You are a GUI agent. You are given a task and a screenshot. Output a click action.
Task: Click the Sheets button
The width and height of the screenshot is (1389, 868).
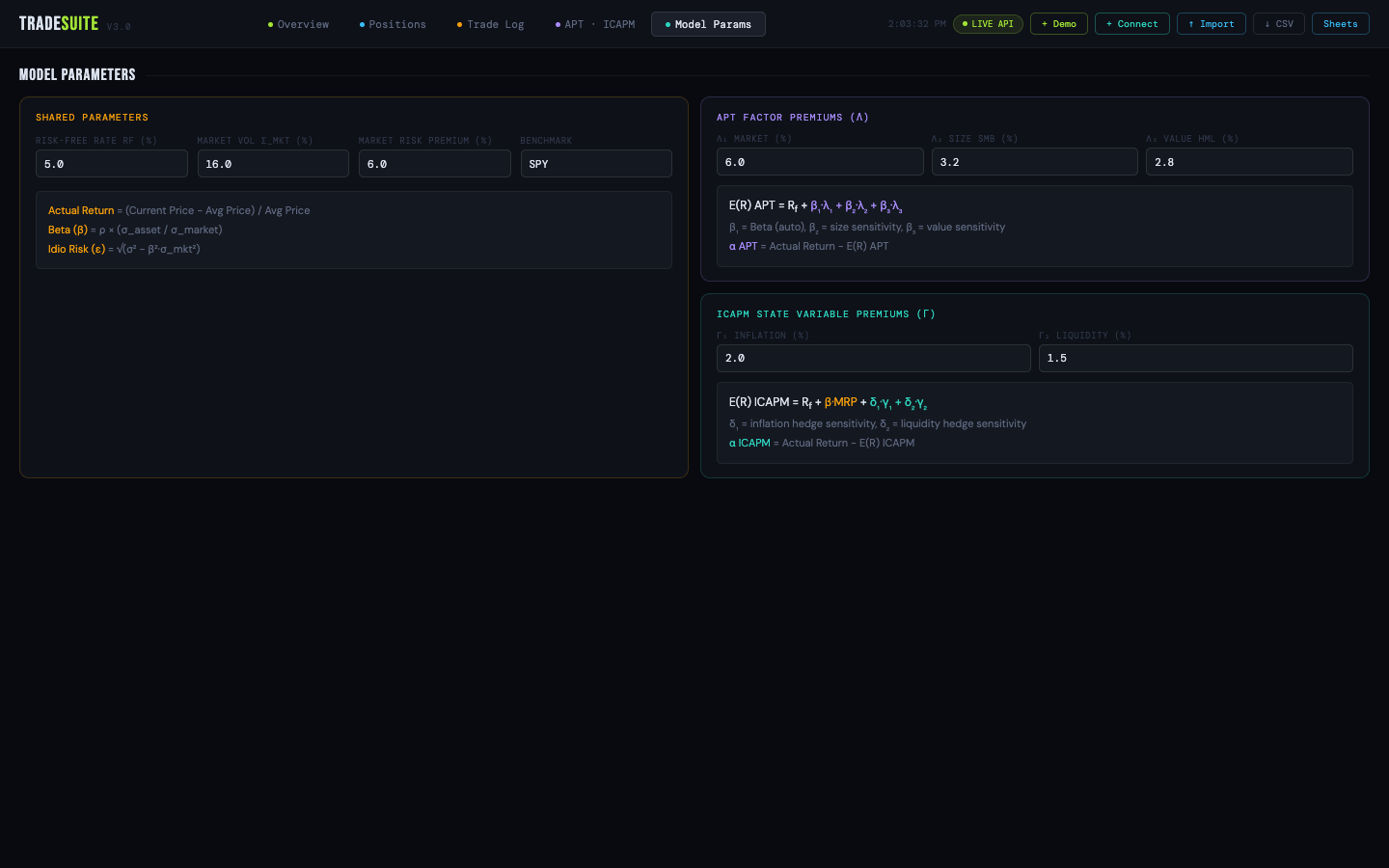pyautogui.click(x=1341, y=24)
